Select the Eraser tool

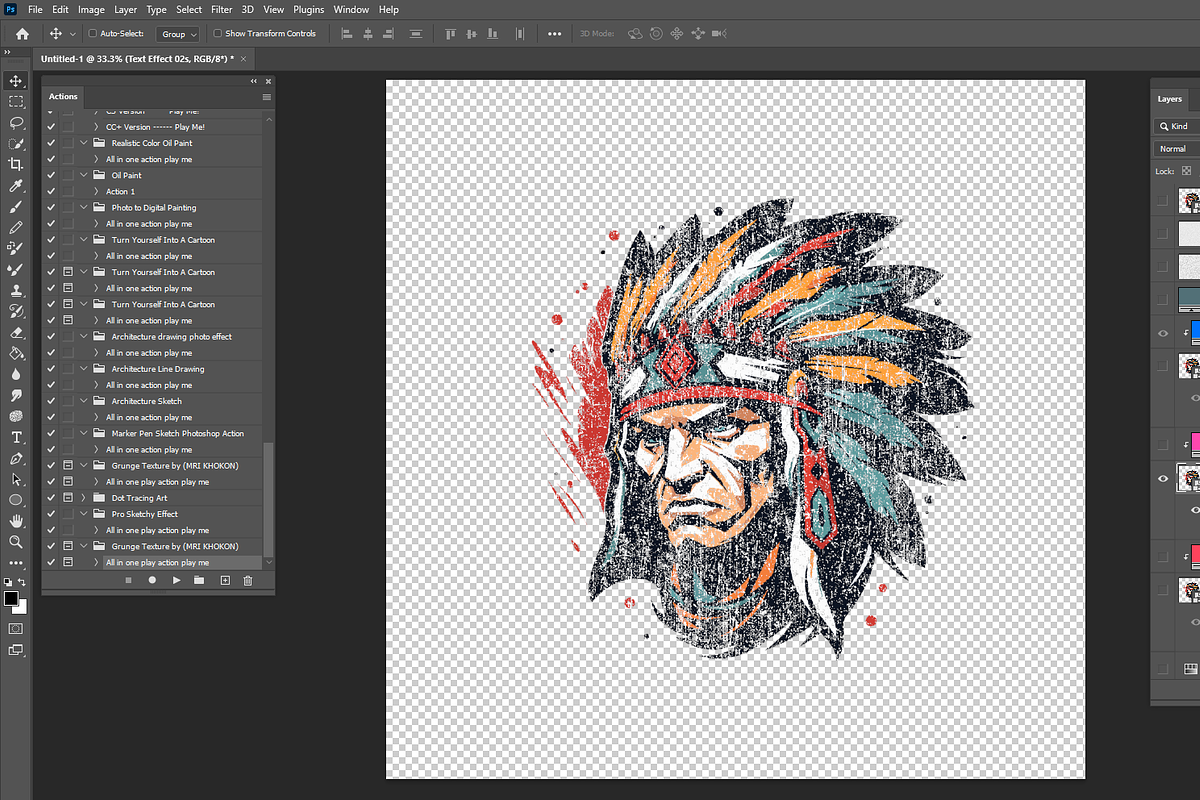tap(16, 332)
